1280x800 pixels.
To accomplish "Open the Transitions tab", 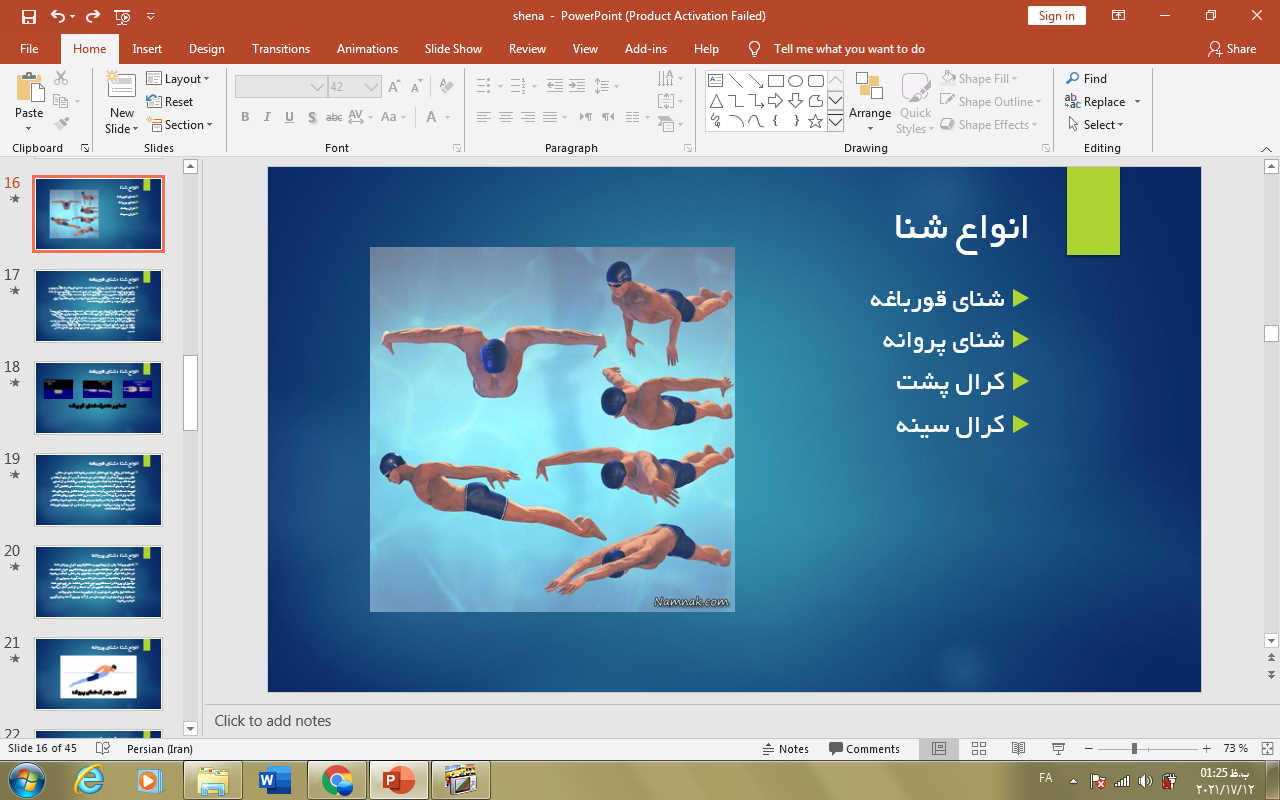I will click(281, 49).
